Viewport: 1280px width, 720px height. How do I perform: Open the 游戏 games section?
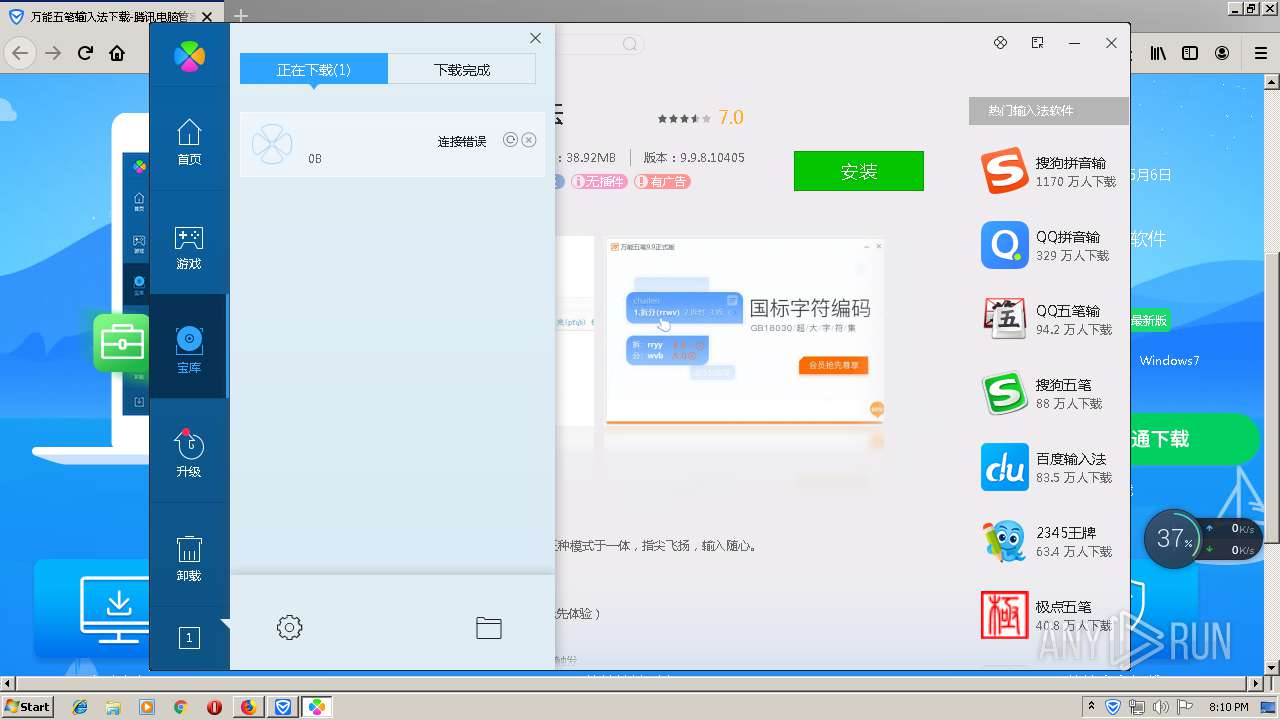click(x=189, y=247)
